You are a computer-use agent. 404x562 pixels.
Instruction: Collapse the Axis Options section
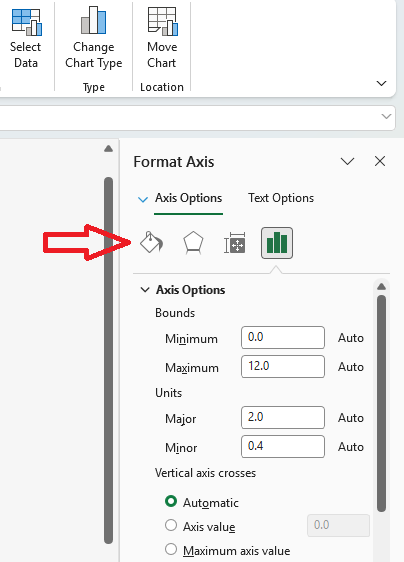click(145, 290)
